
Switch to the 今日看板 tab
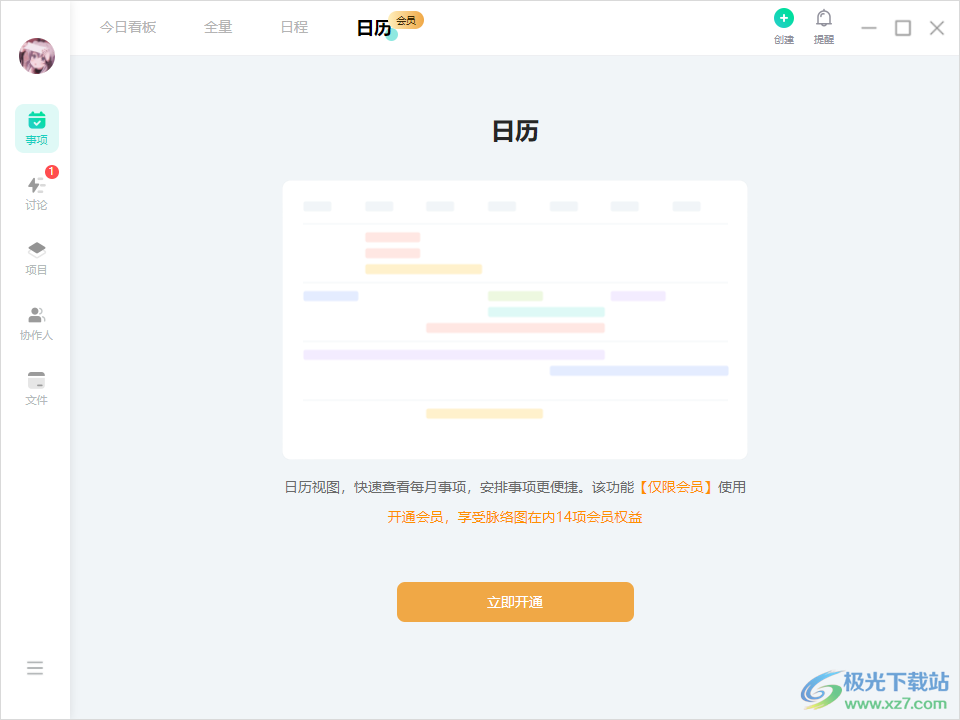pos(127,27)
